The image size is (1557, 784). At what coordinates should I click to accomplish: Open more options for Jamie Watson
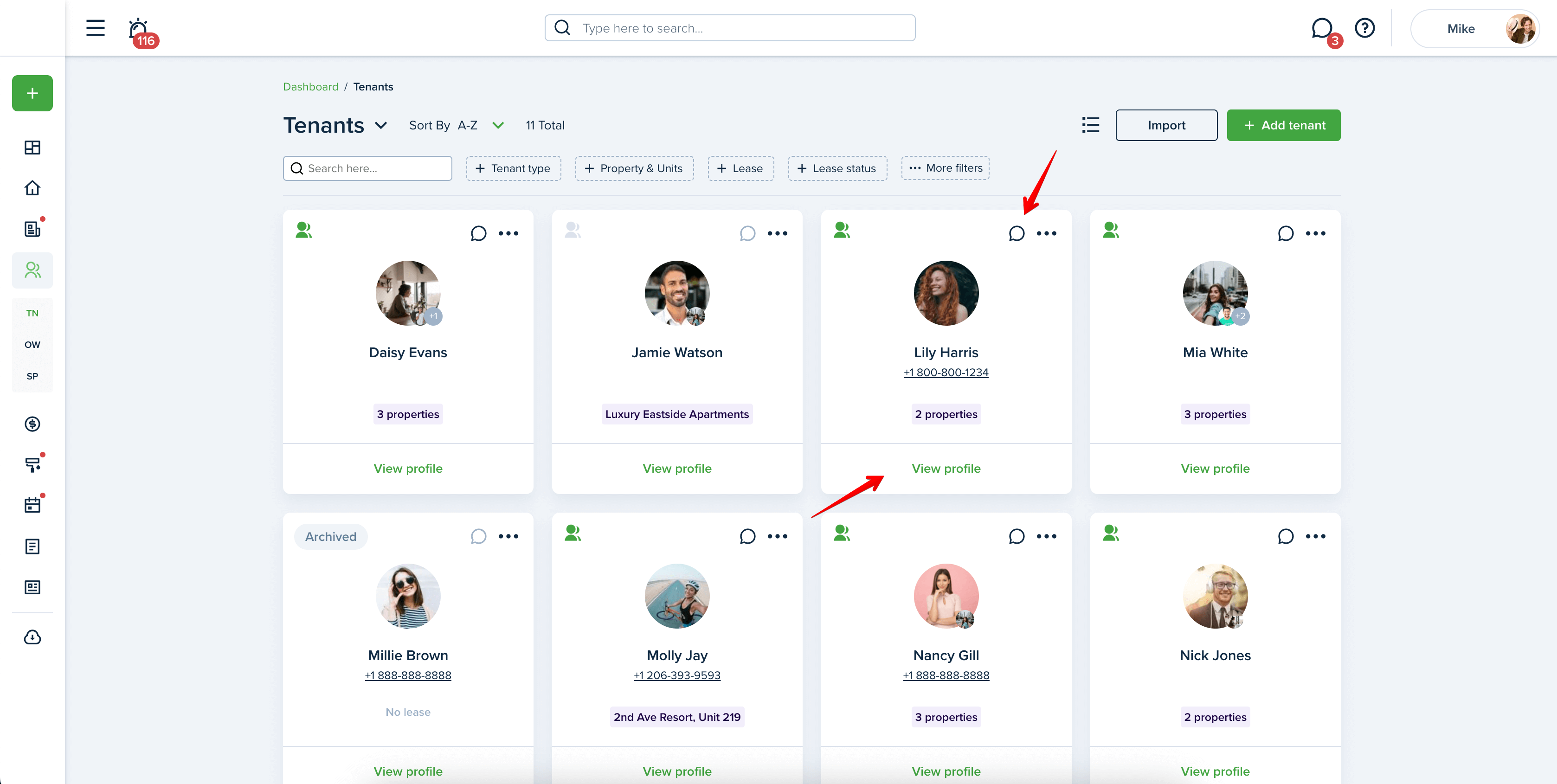[777, 233]
